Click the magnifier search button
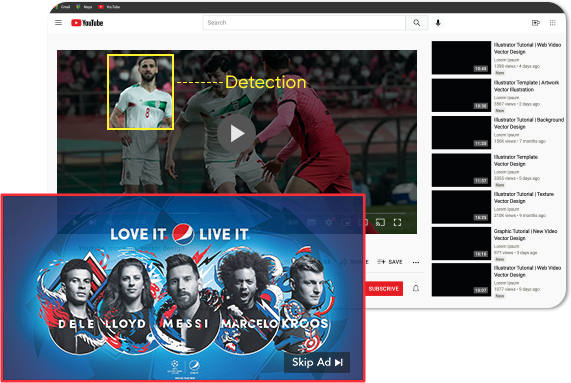The width and height of the screenshot is (571, 383). tap(417, 23)
